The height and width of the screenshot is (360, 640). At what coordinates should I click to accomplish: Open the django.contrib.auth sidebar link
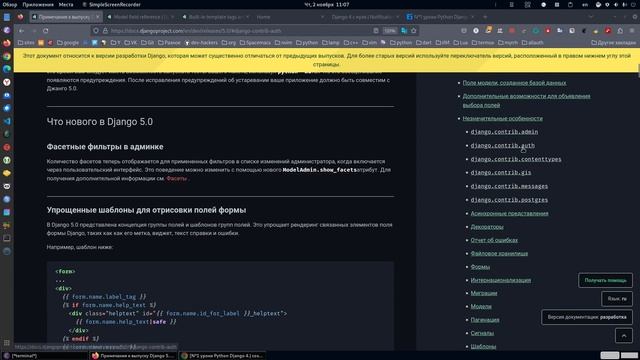click(x=502, y=145)
